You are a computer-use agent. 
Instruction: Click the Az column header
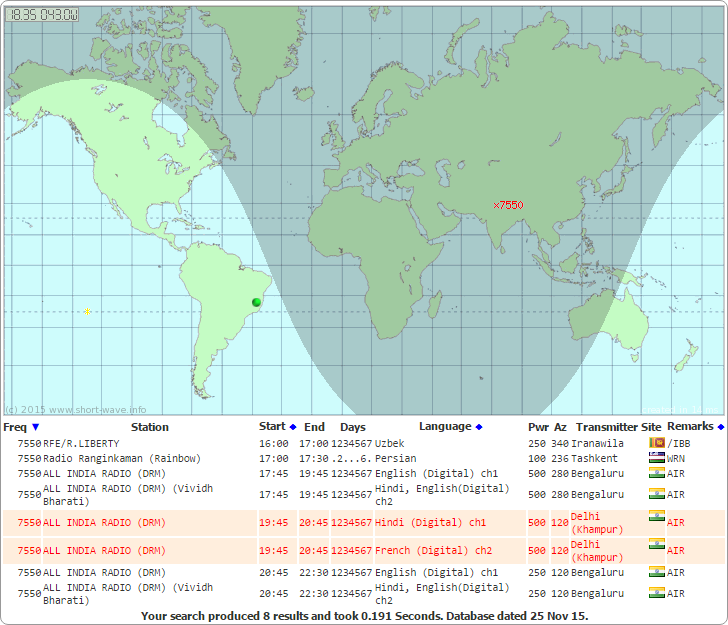pos(560,427)
